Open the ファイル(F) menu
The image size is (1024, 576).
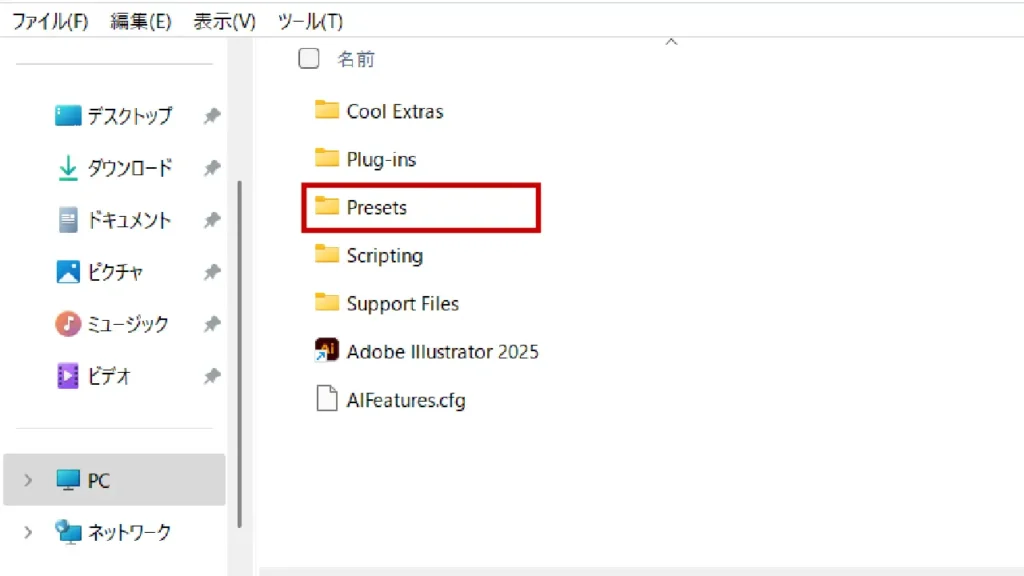pos(50,21)
